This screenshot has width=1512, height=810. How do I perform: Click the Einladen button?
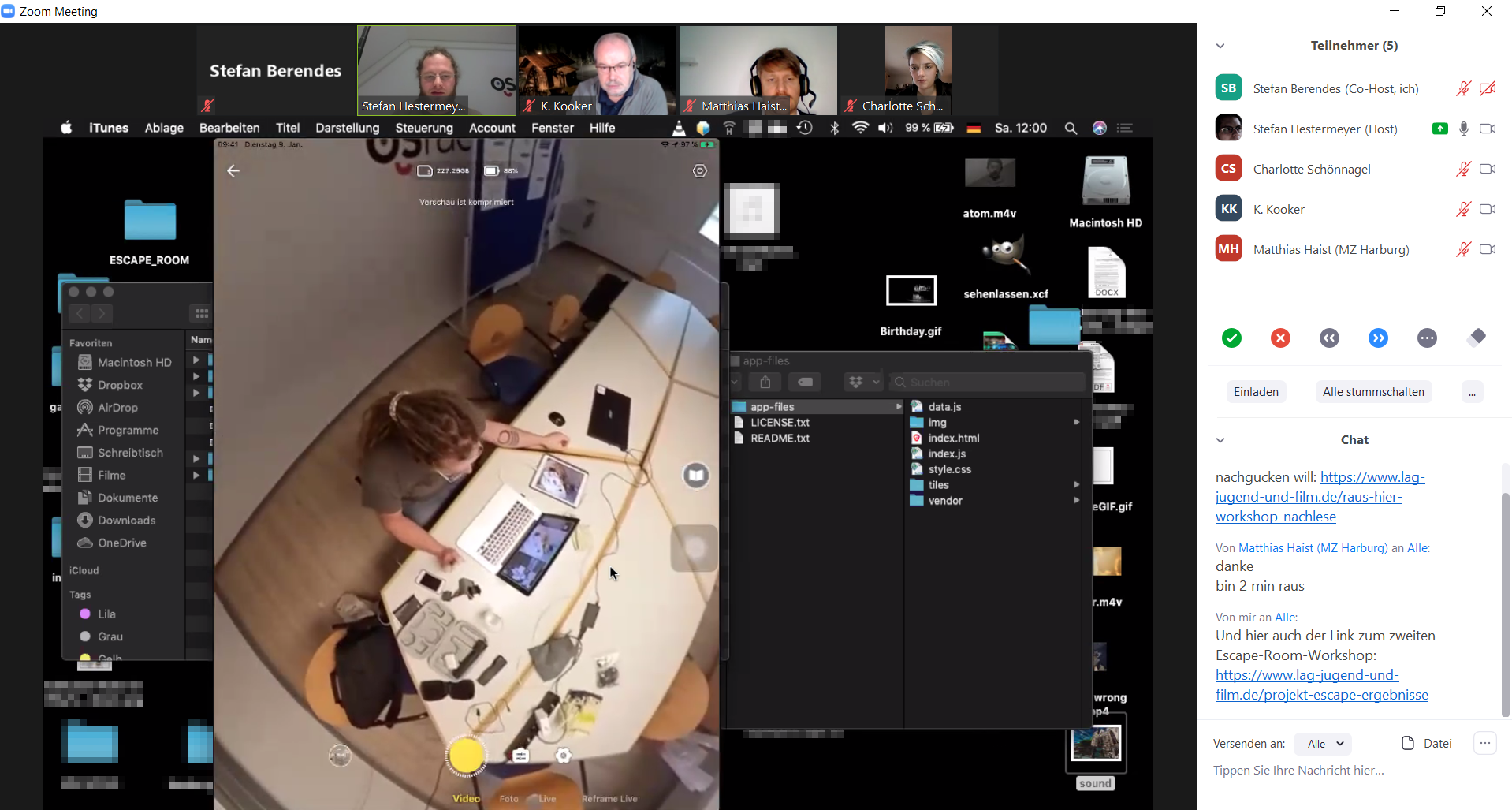coord(1256,392)
